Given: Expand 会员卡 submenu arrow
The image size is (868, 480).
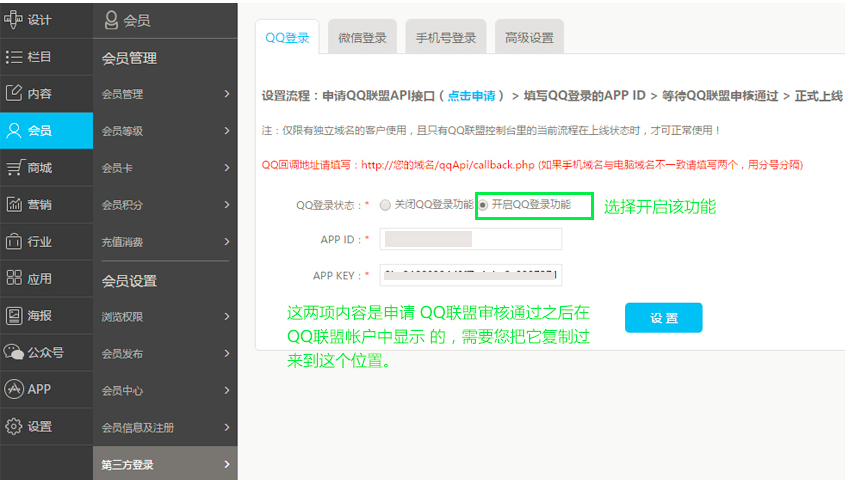Looking at the screenshot, I should tap(226, 167).
